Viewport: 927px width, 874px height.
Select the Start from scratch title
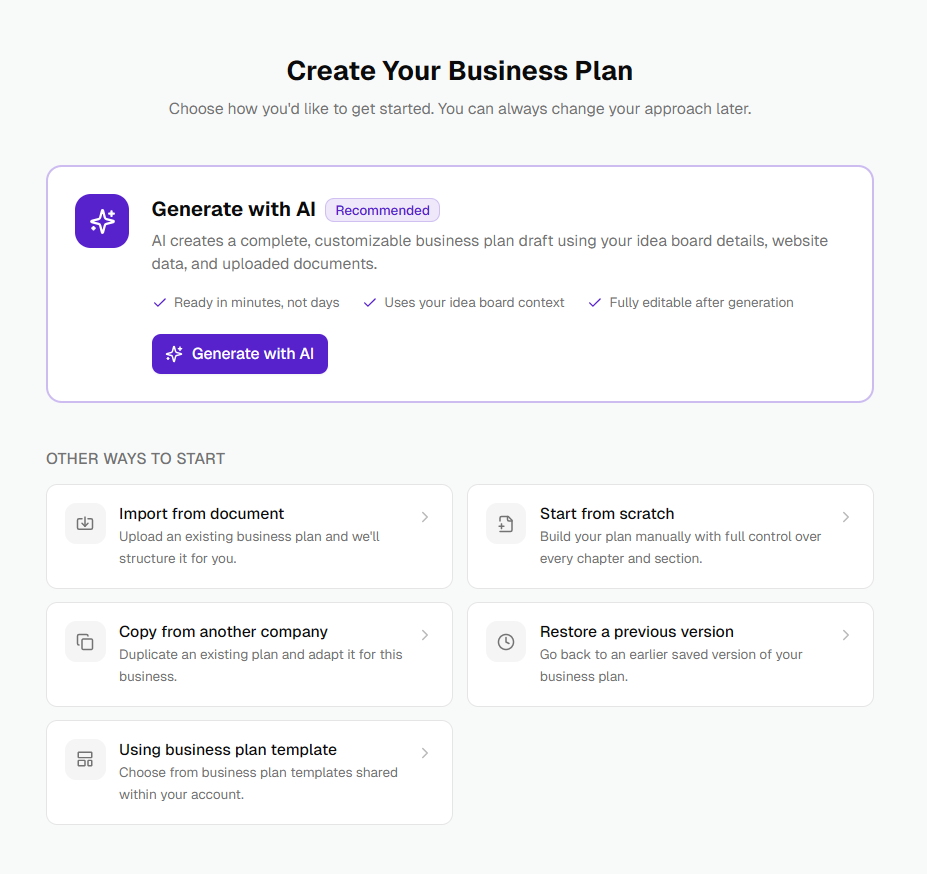pos(607,514)
